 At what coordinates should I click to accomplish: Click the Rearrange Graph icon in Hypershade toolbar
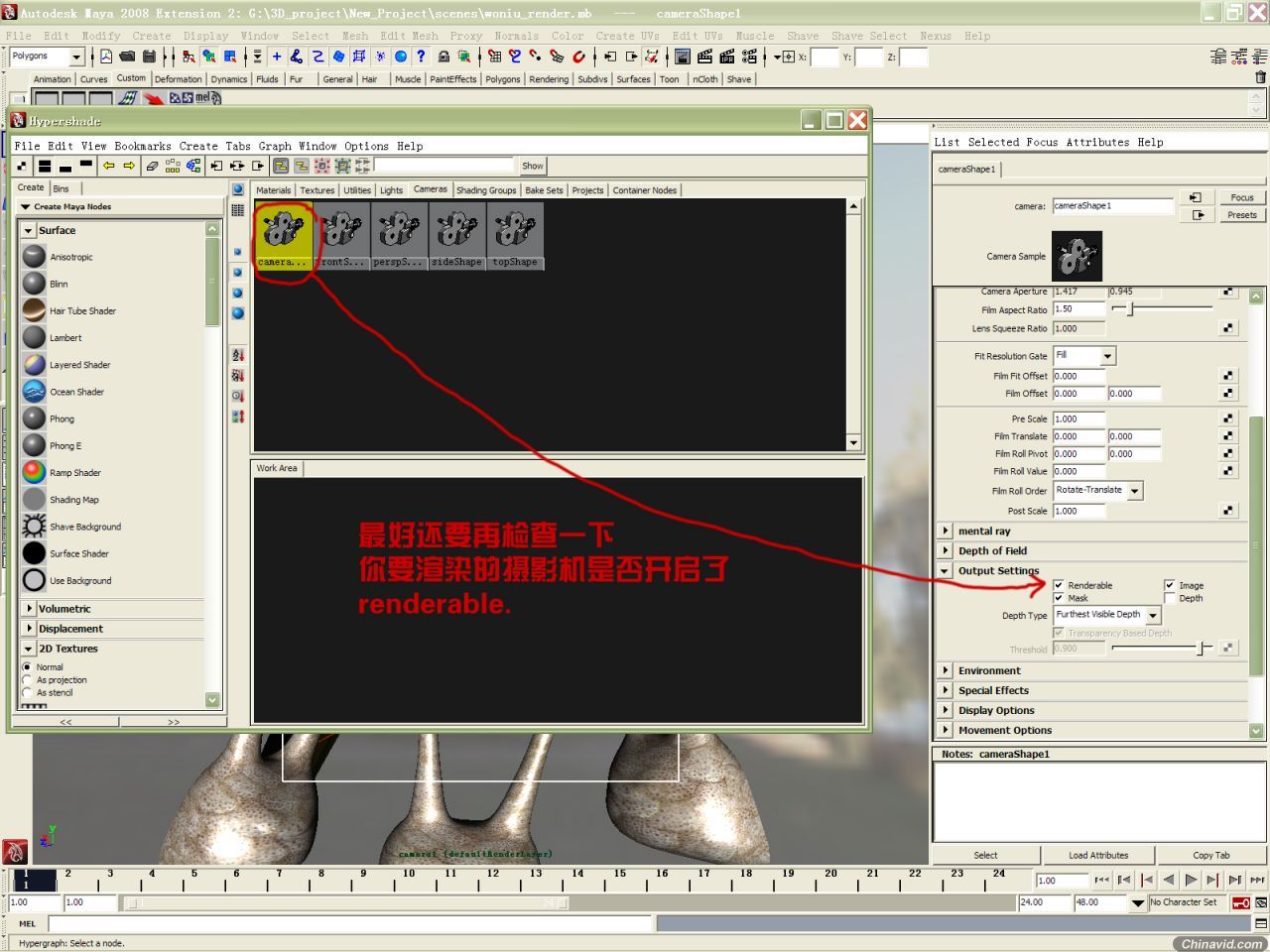click(173, 166)
